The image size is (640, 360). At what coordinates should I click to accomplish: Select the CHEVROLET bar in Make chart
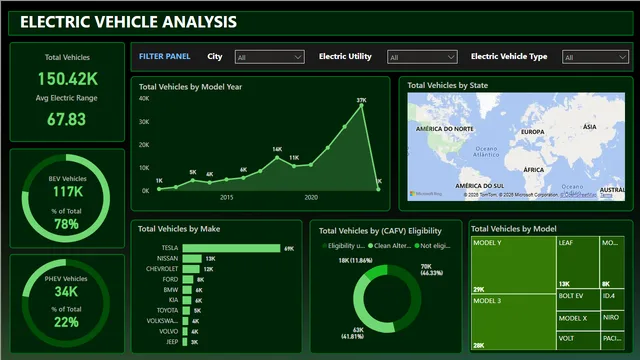click(191, 269)
